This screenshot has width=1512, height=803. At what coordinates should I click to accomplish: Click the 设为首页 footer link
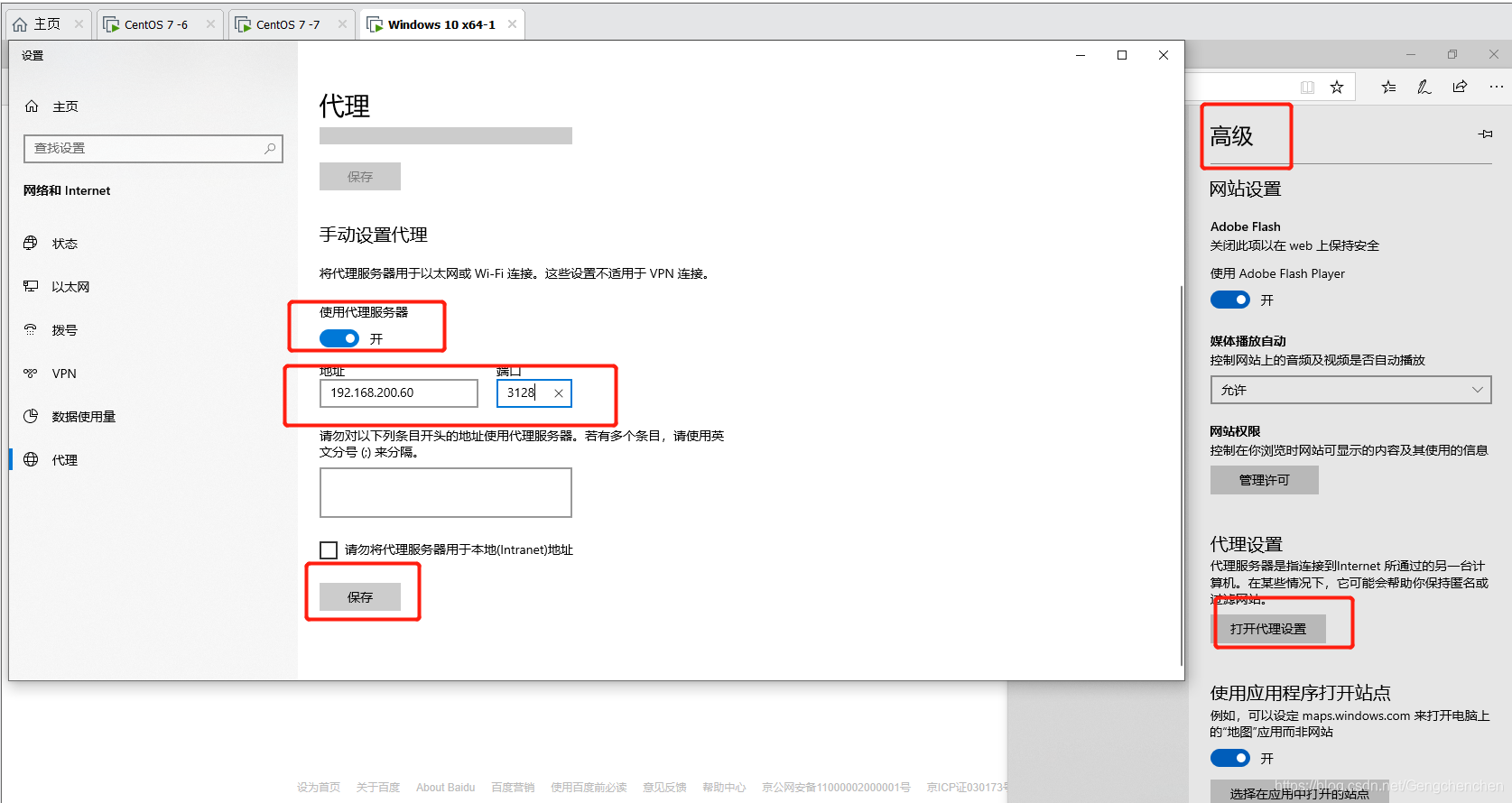click(x=319, y=788)
